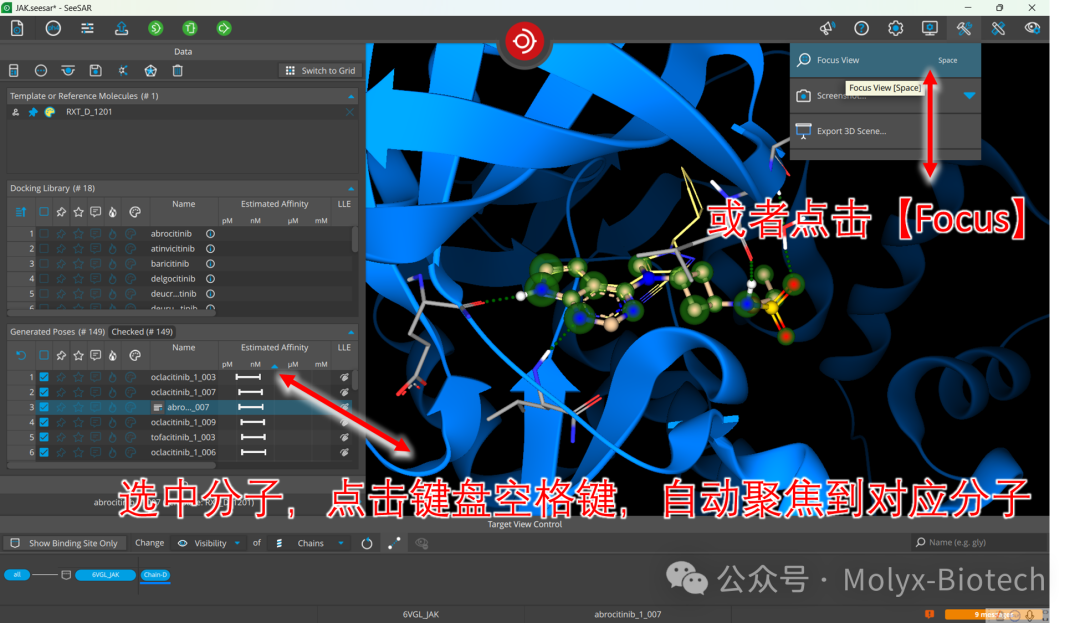
Task: Collapse the Generated Poses section
Action: [351, 332]
